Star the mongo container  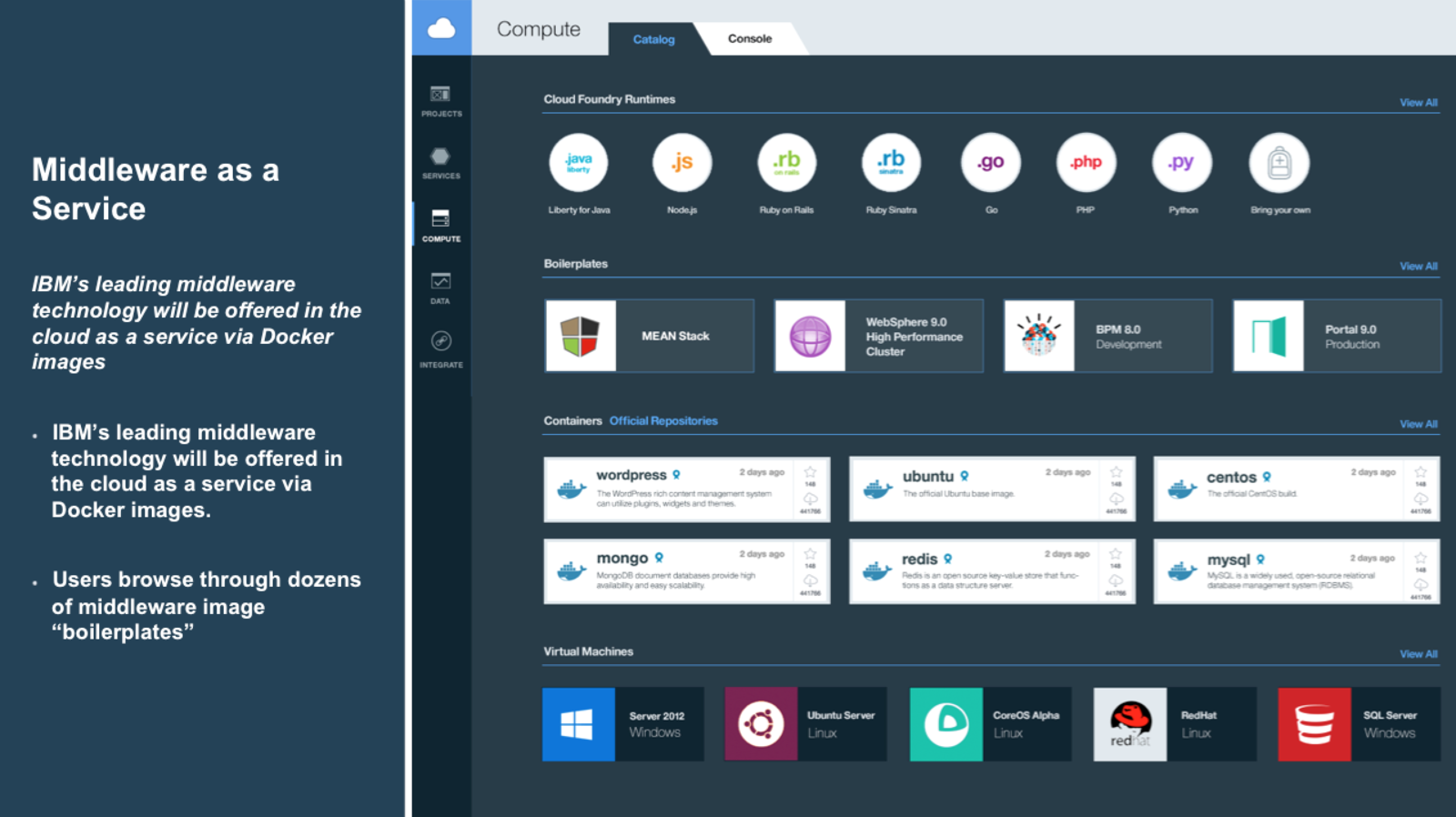810,554
